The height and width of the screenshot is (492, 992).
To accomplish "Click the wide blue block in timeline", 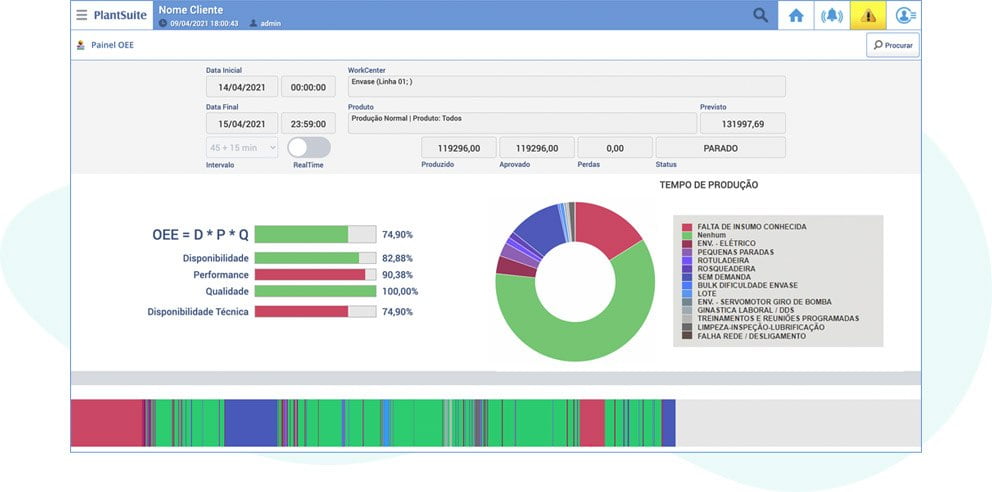I will [251, 423].
